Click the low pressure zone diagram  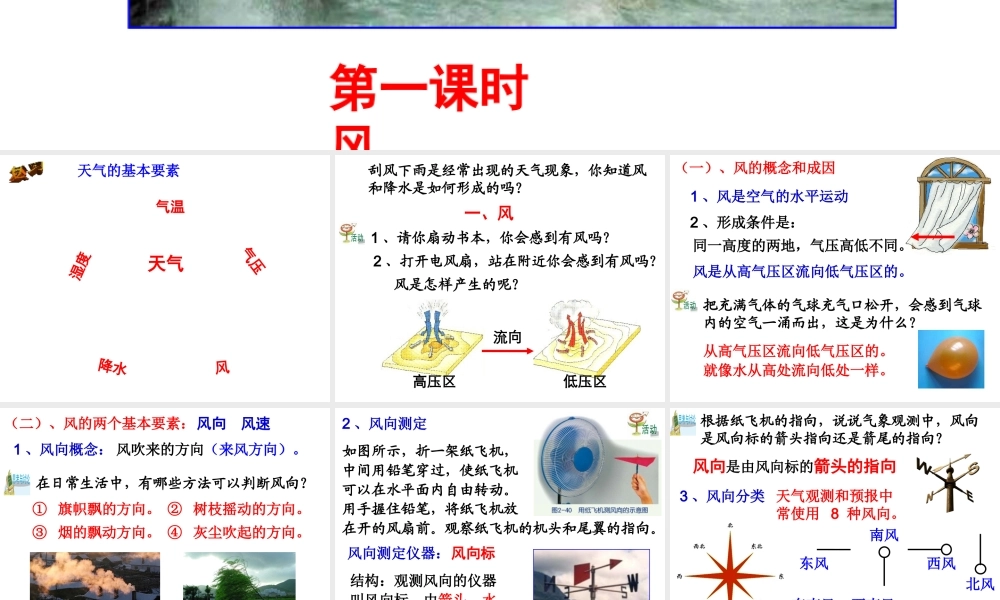[x=585, y=337]
